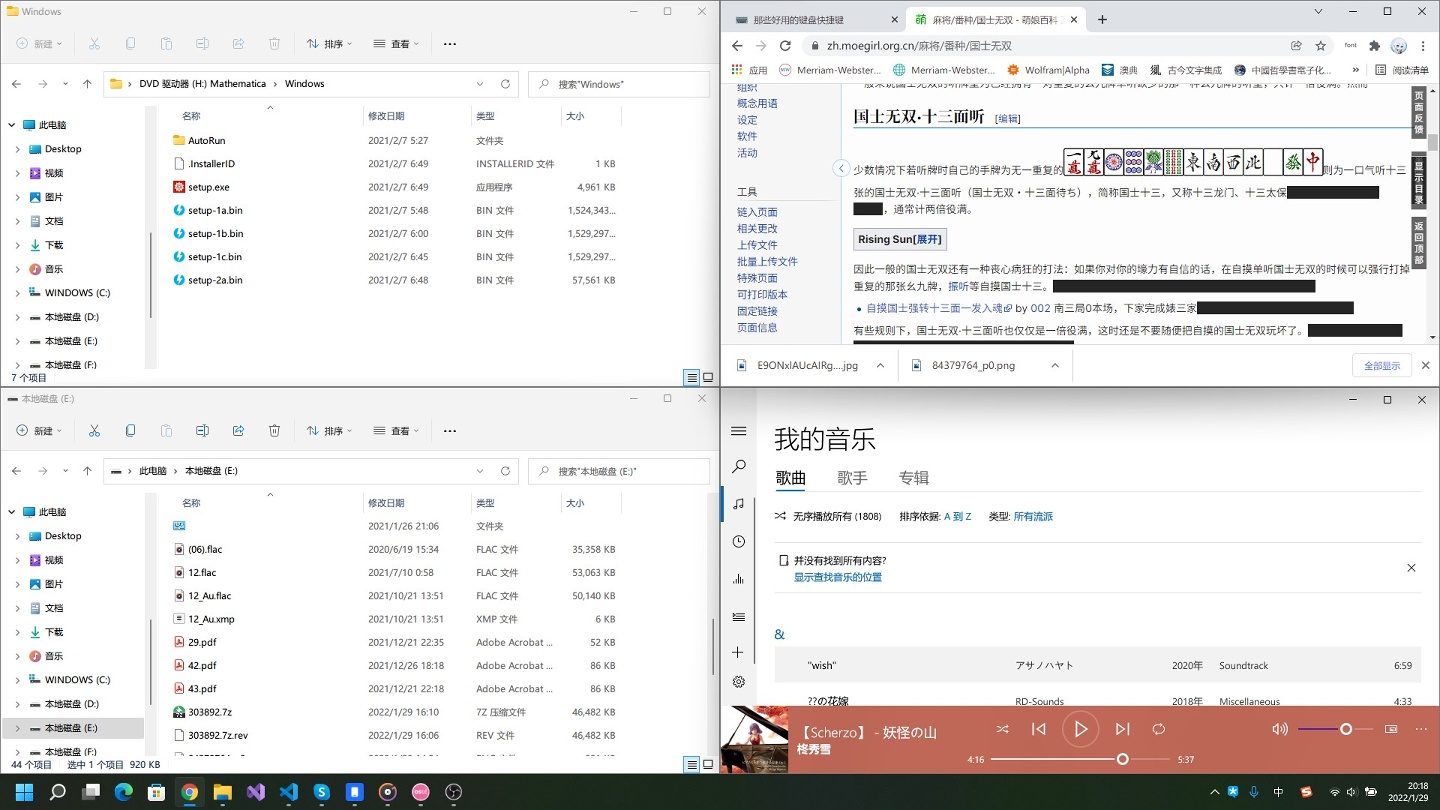Image resolution: width=1440 pixels, height=810 pixels.
Task: Show hidden bookmarks overflow chevron
Action: tap(1355, 70)
